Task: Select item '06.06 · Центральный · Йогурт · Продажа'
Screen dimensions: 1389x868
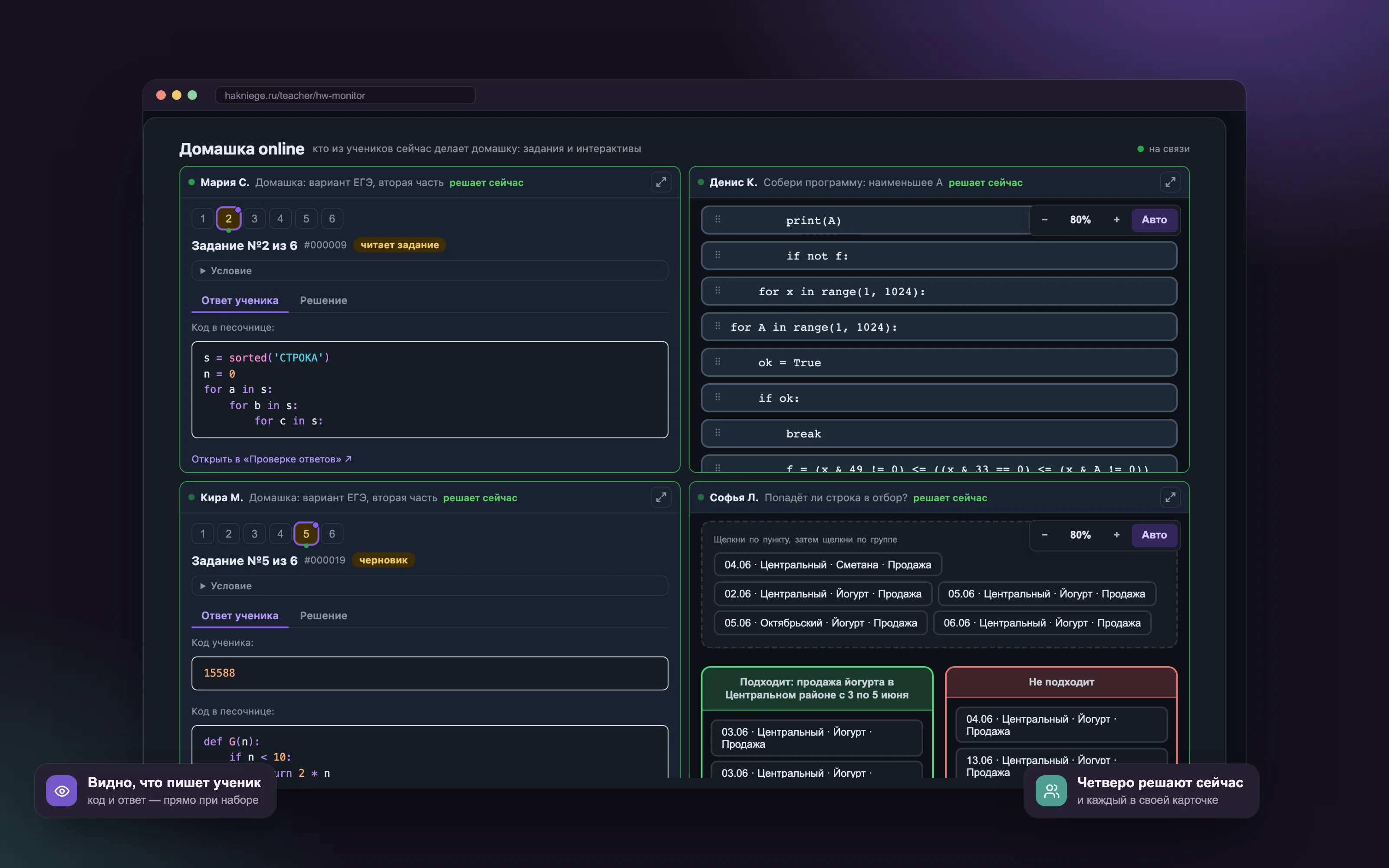Action: (x=1042, y=623)
